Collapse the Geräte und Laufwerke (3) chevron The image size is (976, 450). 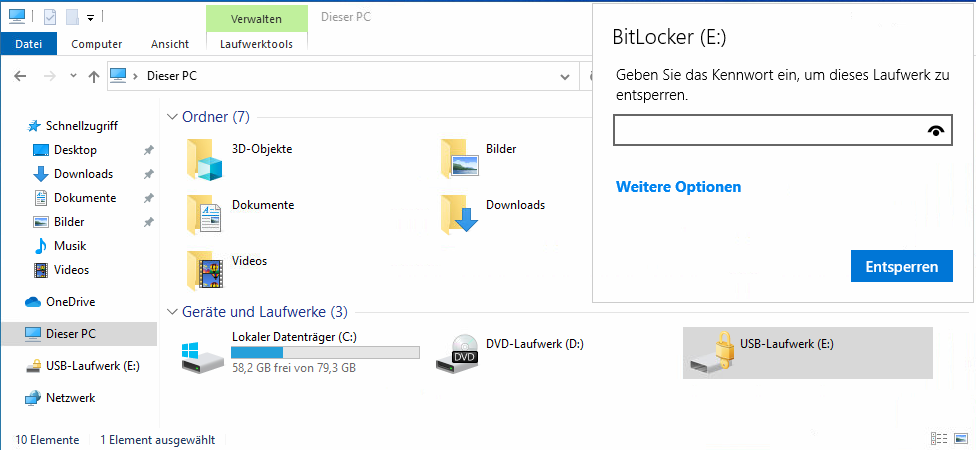click(x=172, y=311)
